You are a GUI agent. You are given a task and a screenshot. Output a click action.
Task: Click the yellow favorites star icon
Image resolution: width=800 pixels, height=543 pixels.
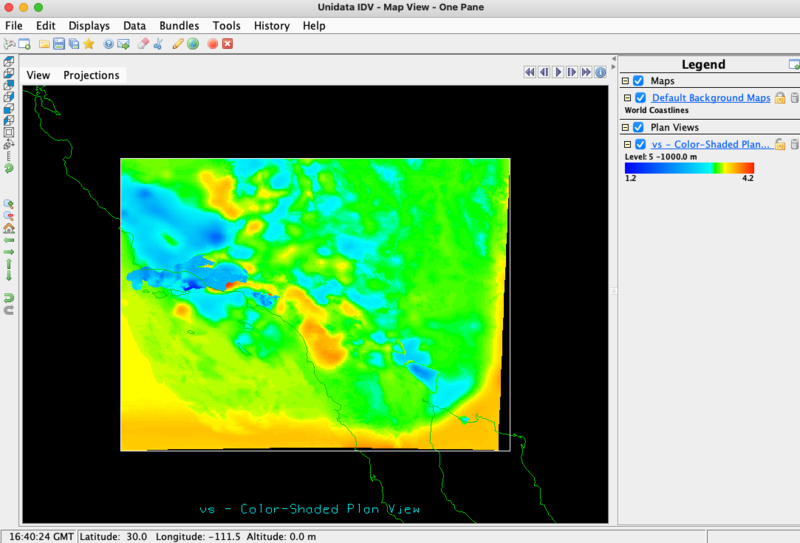pyautogui.click(x=89, y=44)
